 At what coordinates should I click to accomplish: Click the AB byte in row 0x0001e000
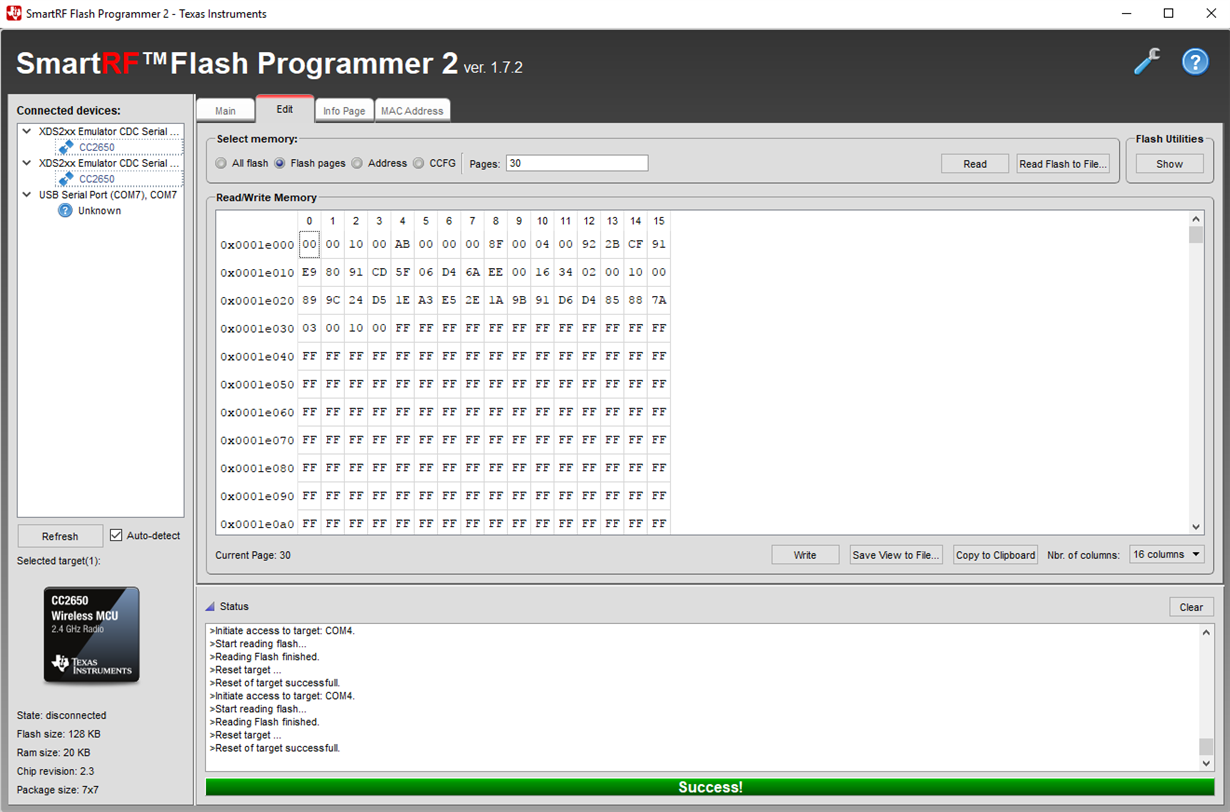pyautogui.click(x=402, y=244)
